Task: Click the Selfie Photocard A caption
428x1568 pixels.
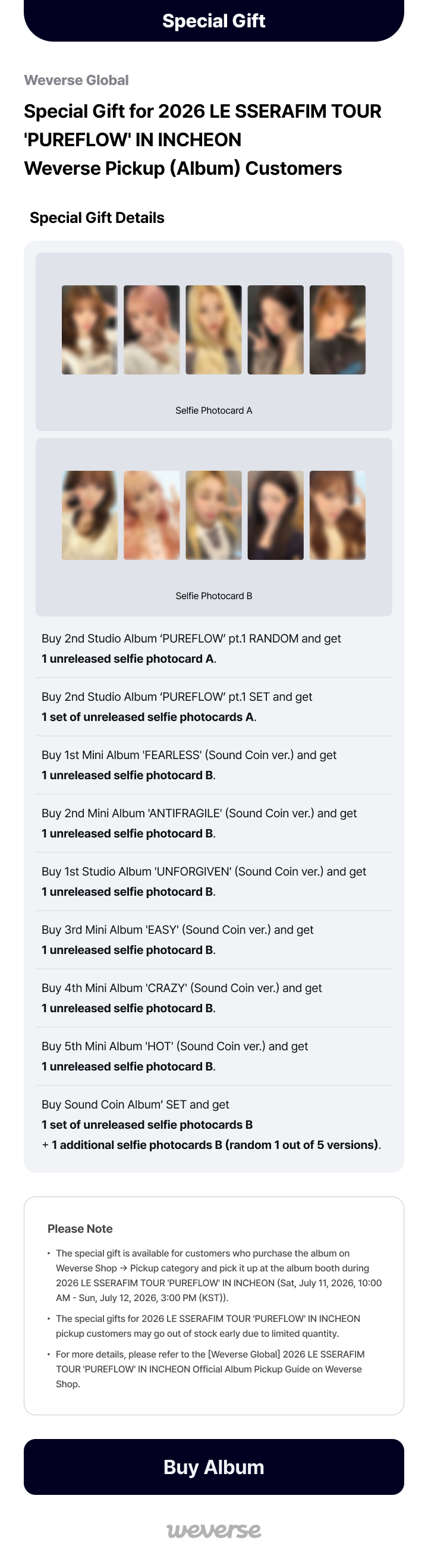Action: click(x=213, y=410)
